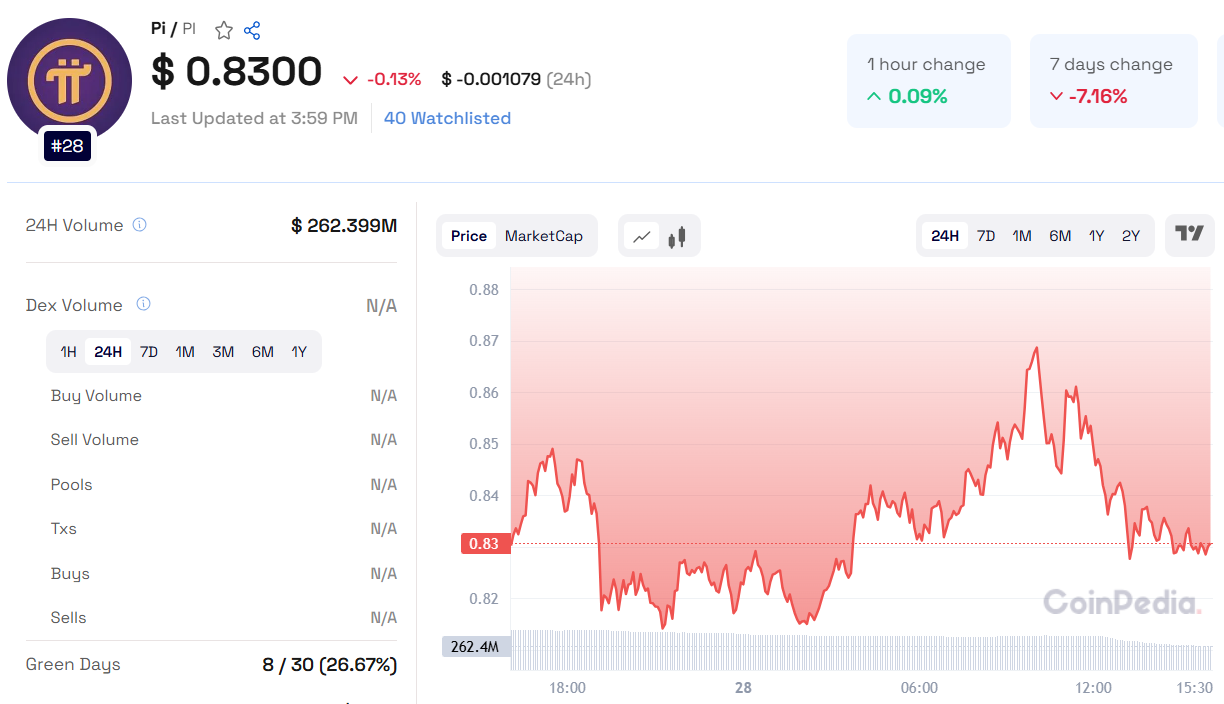Open the share icon beside Pi name
This screenshot has height=704, width=1224.
(x=252, y=30)
